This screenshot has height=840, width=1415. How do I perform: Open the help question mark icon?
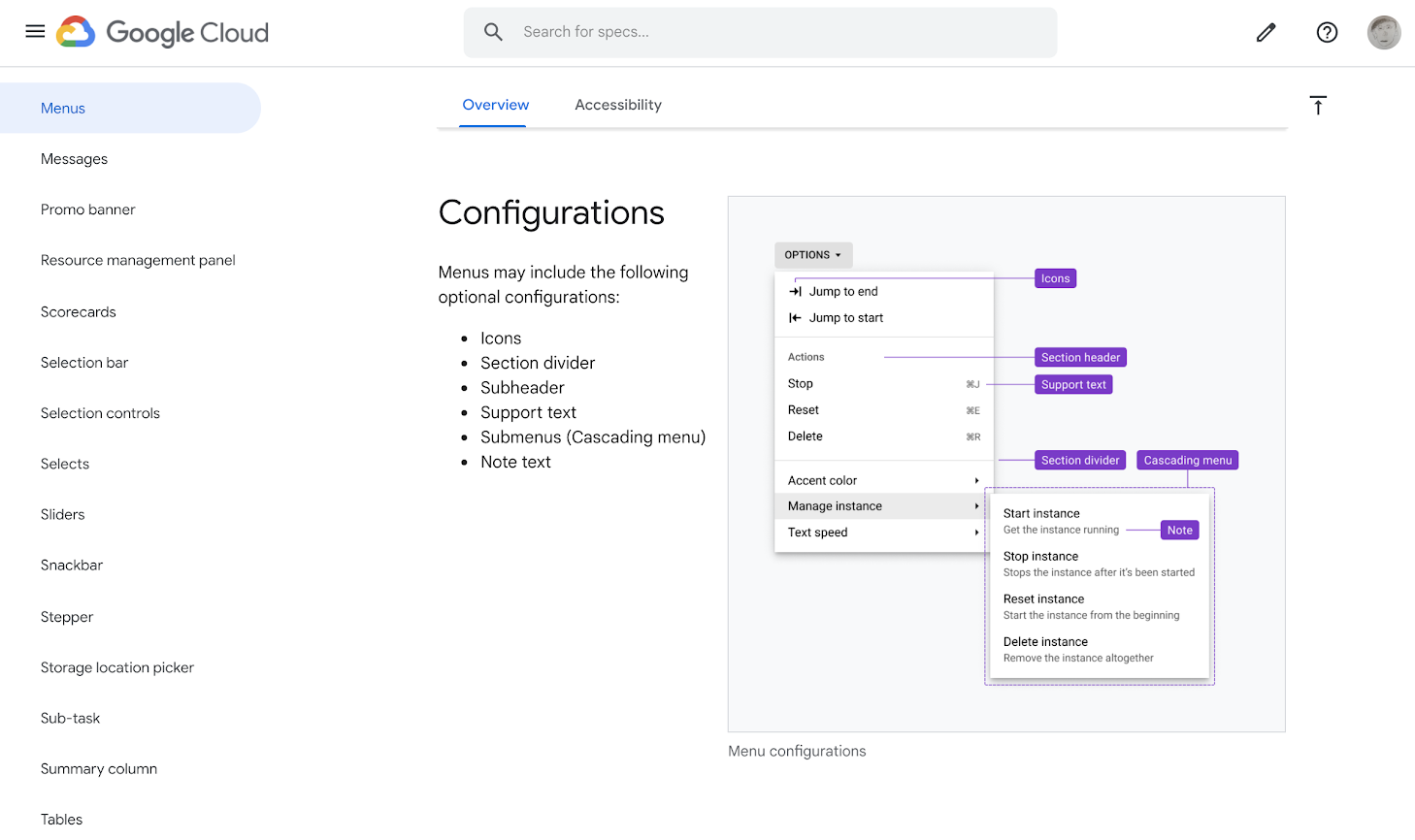[x=1327, y=32]
